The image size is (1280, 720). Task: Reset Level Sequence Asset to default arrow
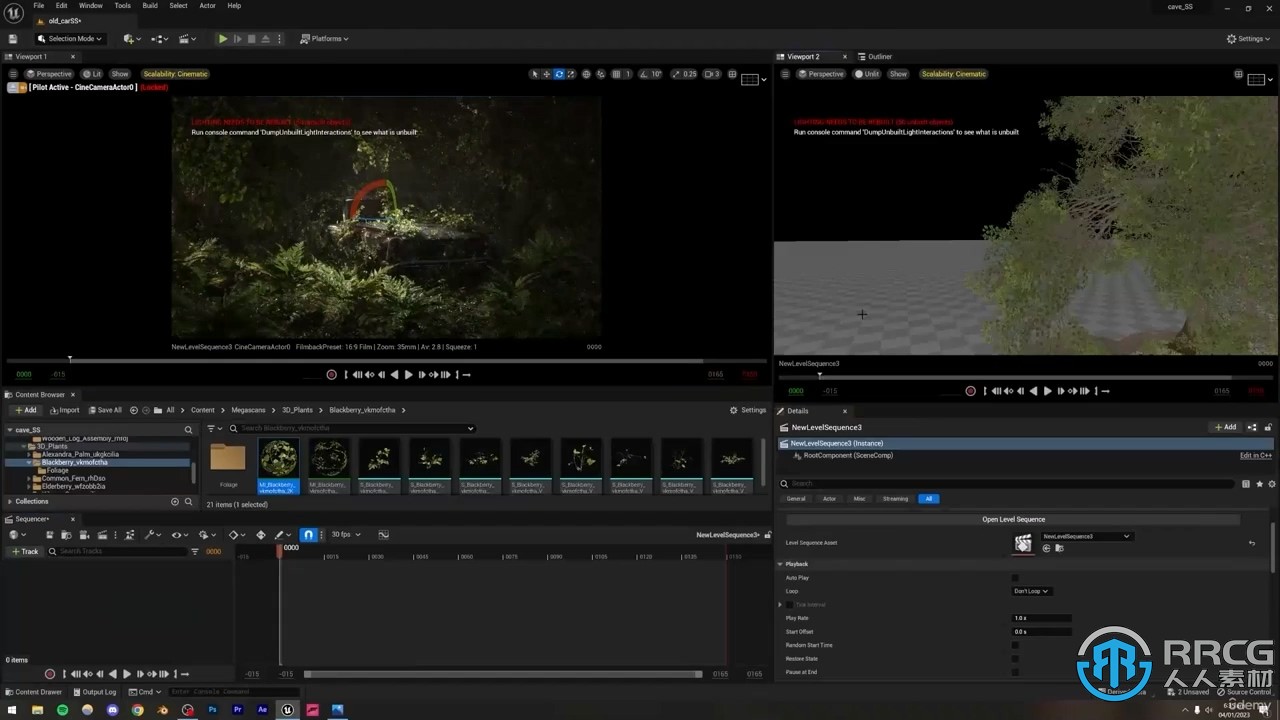[x=1252, y=543]
